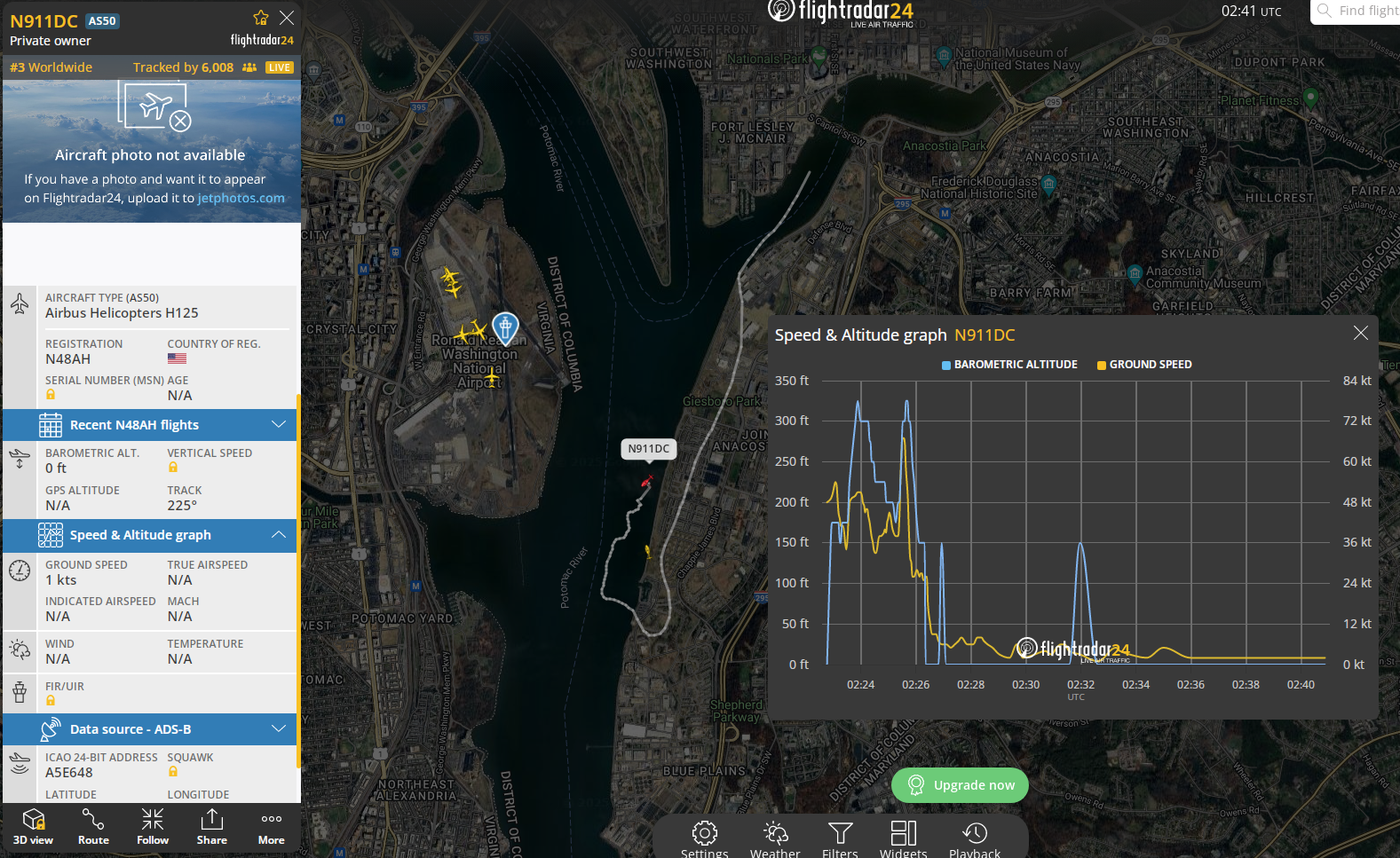Click the Flightradar24 logo at top
Image resolution: width=1400 pixels, height=858 pixels.
pyautogui.click(x=841, y=12)
